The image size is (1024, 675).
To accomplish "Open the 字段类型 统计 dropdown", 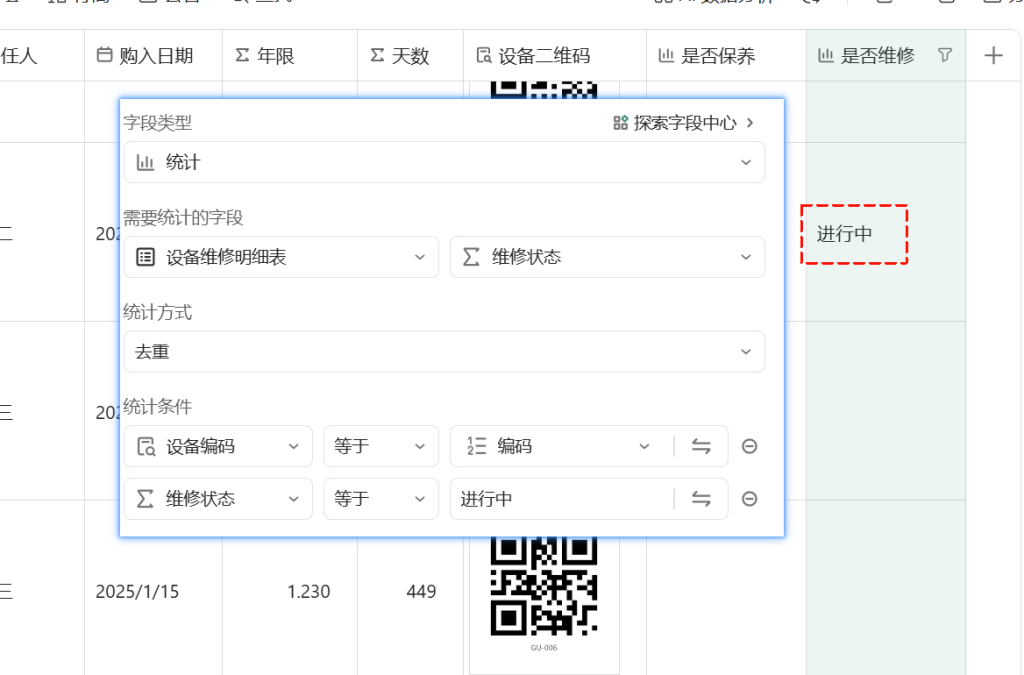I will coord(444,163).
